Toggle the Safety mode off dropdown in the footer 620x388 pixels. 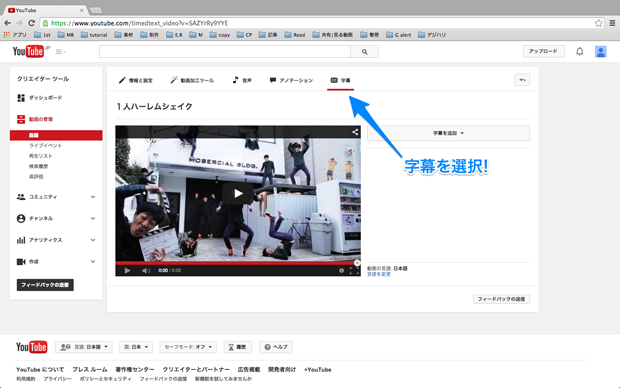click(188, 347)
